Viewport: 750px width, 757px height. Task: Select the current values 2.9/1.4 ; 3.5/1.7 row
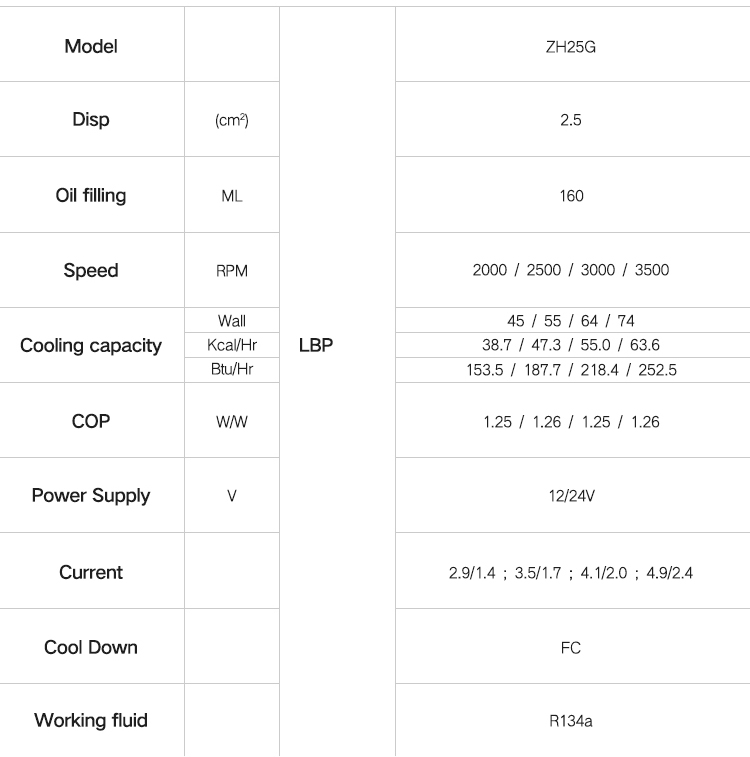570,573
